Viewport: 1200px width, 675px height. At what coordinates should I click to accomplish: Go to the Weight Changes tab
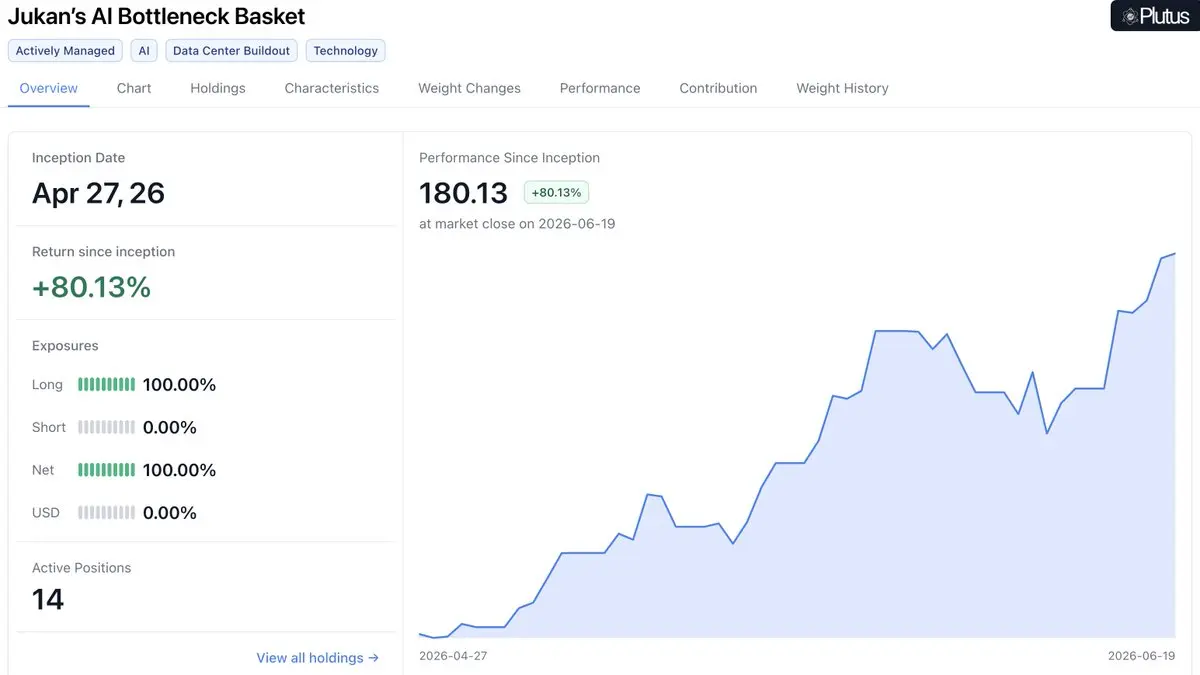pos(469,88)
